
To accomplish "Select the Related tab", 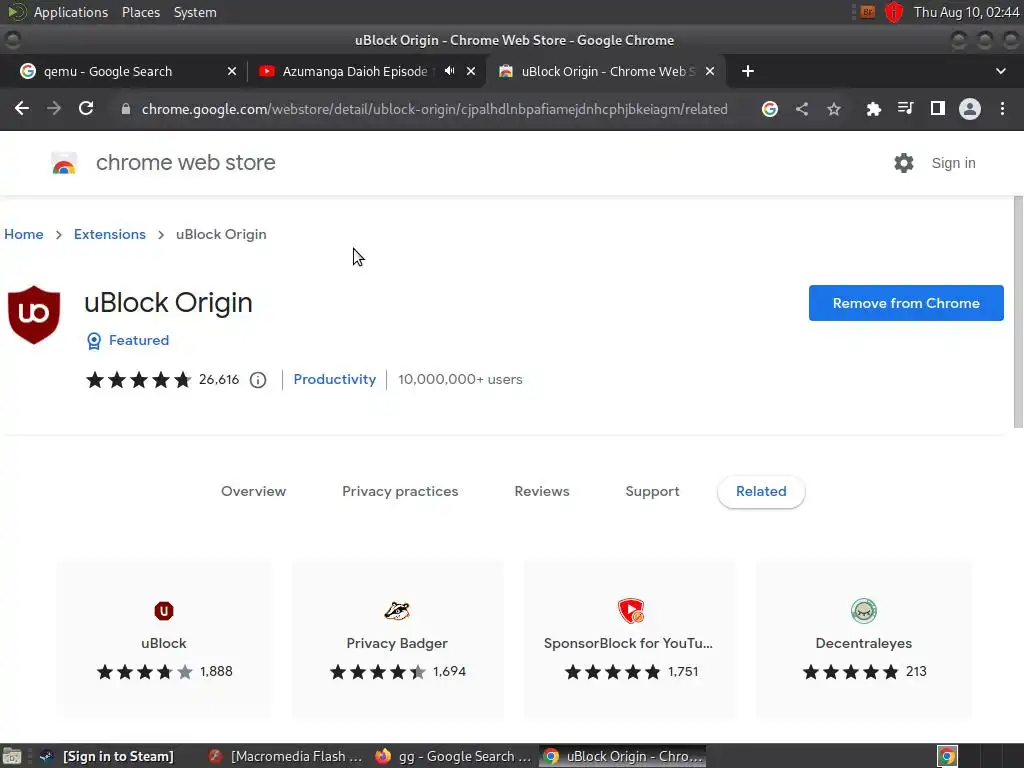I will [x=761, y=492].
